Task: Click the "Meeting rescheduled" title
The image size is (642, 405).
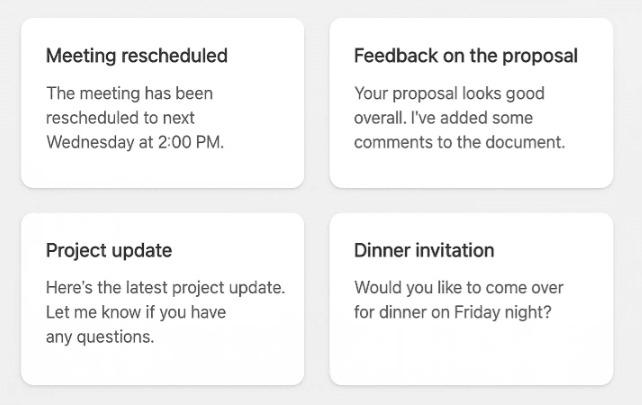Action: pyautogui.click(x=137, y=55)
